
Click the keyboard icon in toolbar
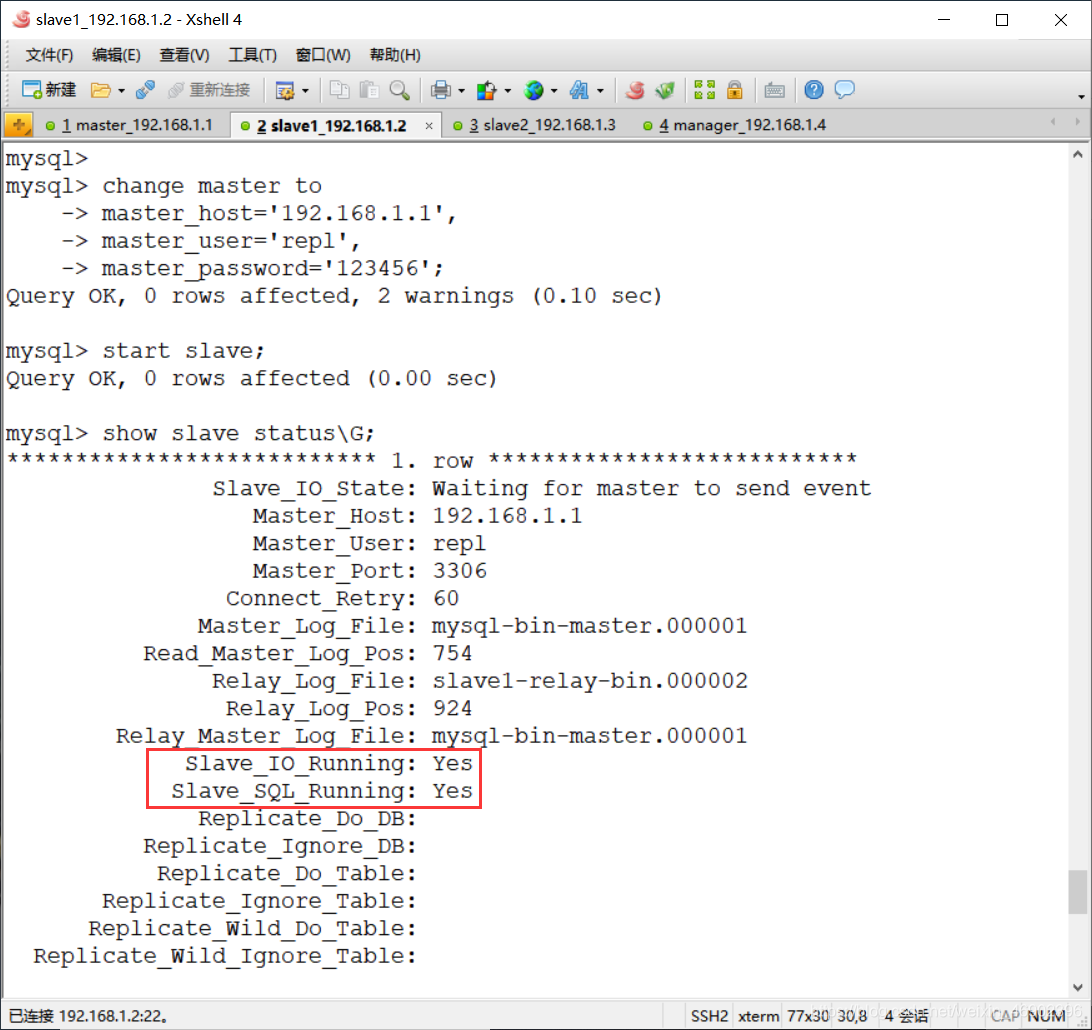pos(774,90)
